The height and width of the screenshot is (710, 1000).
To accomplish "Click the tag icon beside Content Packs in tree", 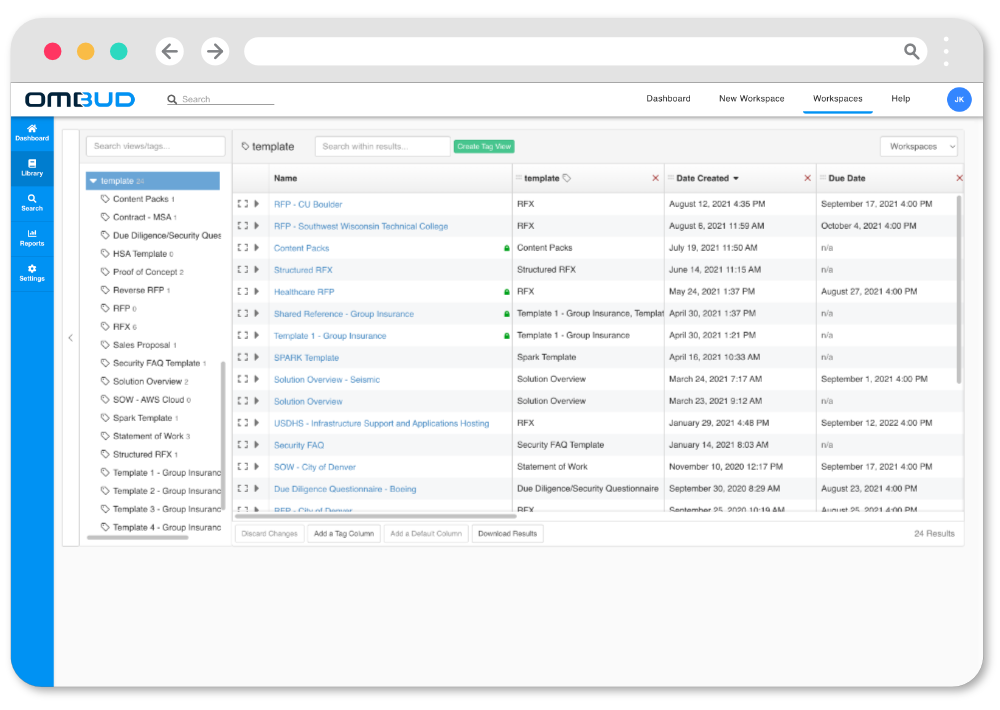I will tap(105, 199).
